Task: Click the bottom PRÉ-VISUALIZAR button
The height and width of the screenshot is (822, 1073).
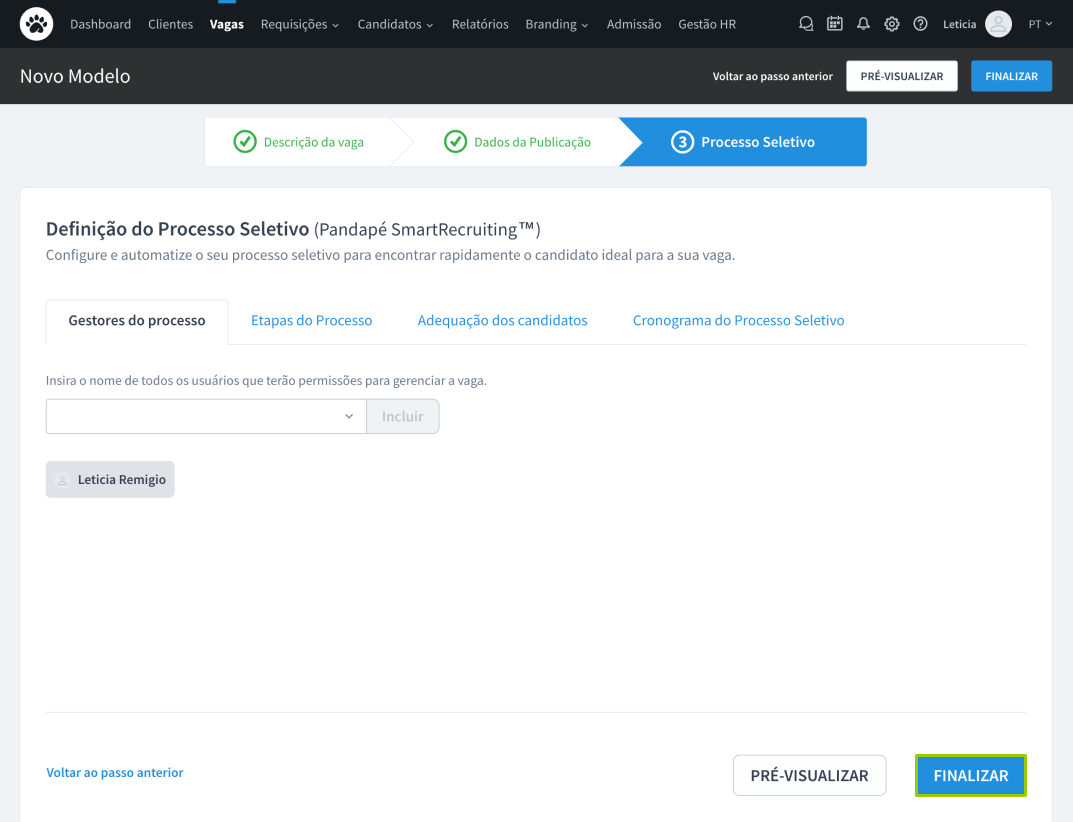Action: (x=809, y=775)
